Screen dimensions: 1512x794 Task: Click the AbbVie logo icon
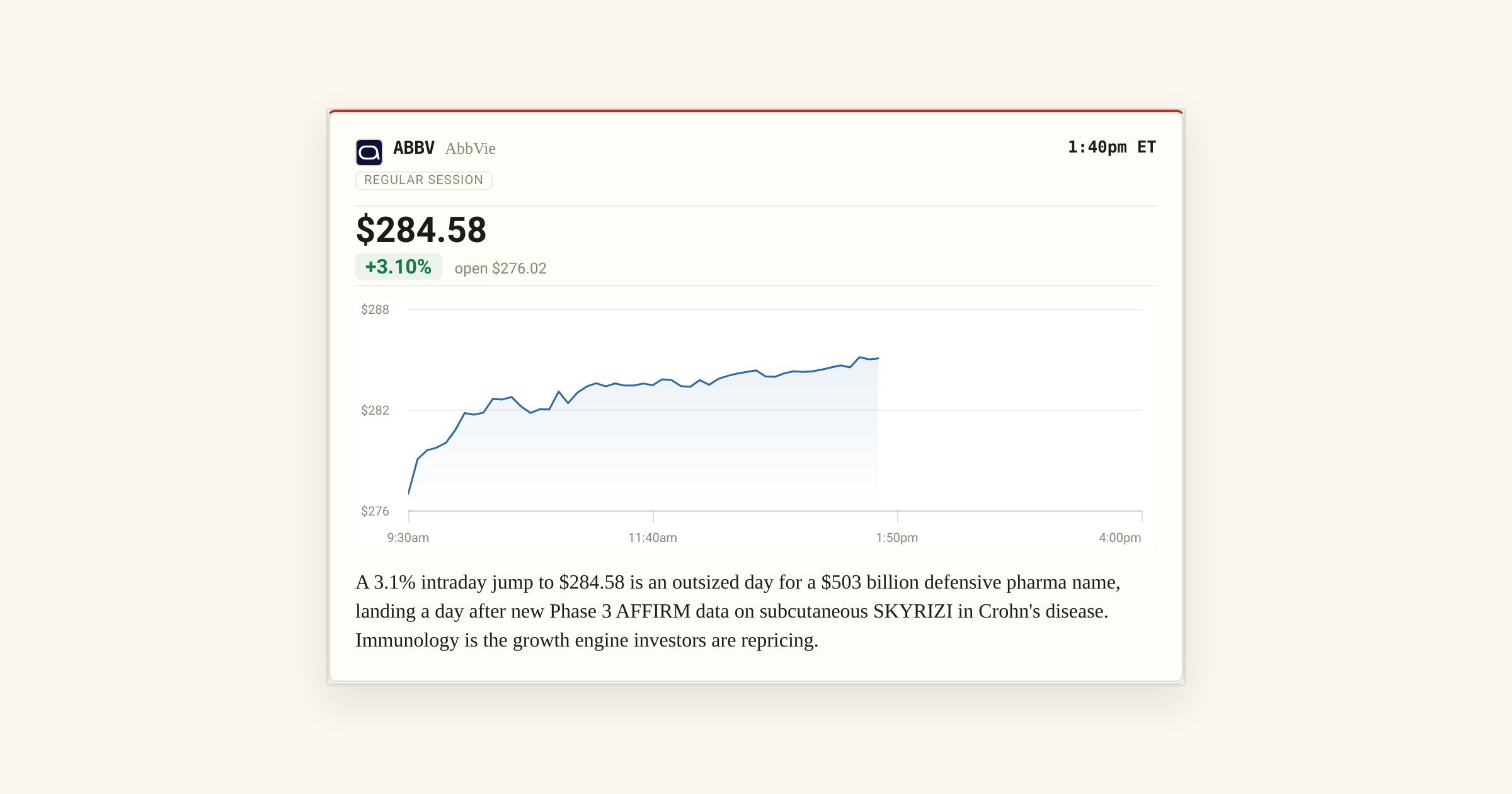369,152
